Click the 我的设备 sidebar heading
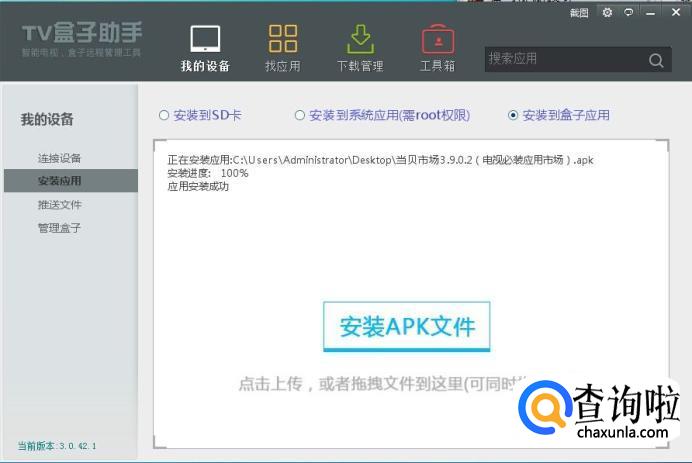Image resolution: width=692 pixels, height=463 pixels. click(47, 119)
